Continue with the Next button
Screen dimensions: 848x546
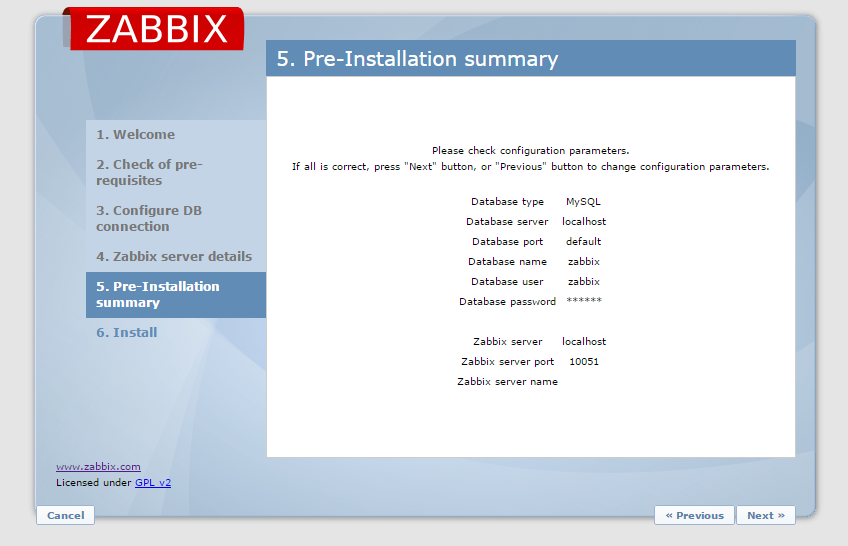tap(766, 515)
